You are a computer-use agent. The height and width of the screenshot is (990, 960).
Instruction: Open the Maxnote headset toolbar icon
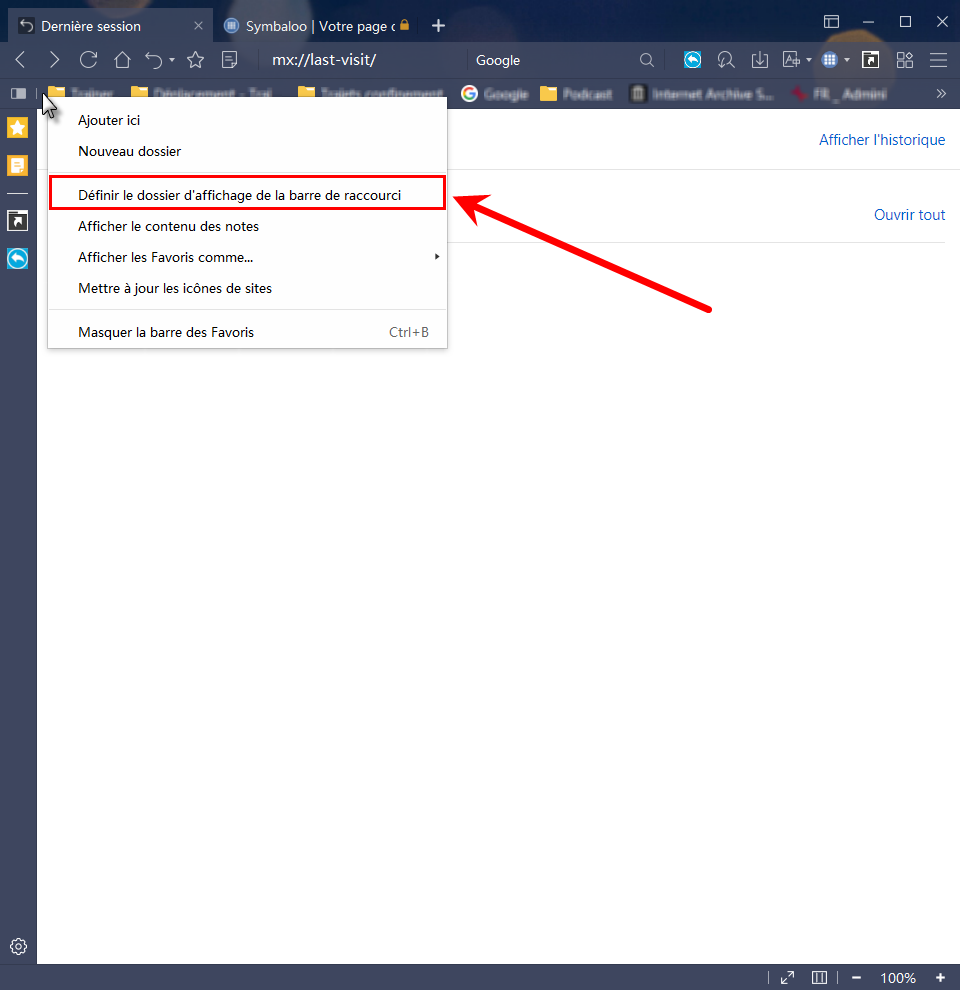[726, 60]
